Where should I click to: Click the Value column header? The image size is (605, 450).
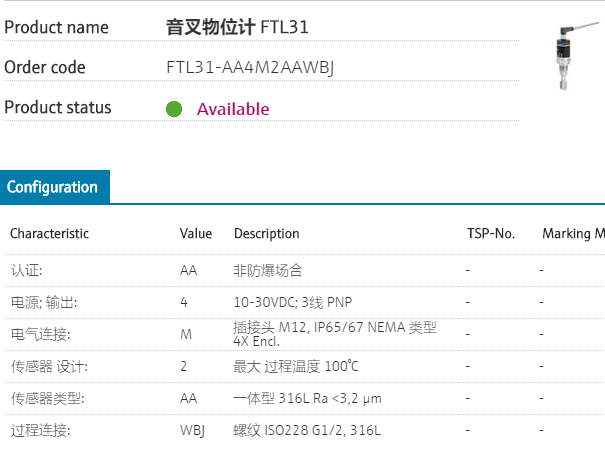[x=196, y=234]
